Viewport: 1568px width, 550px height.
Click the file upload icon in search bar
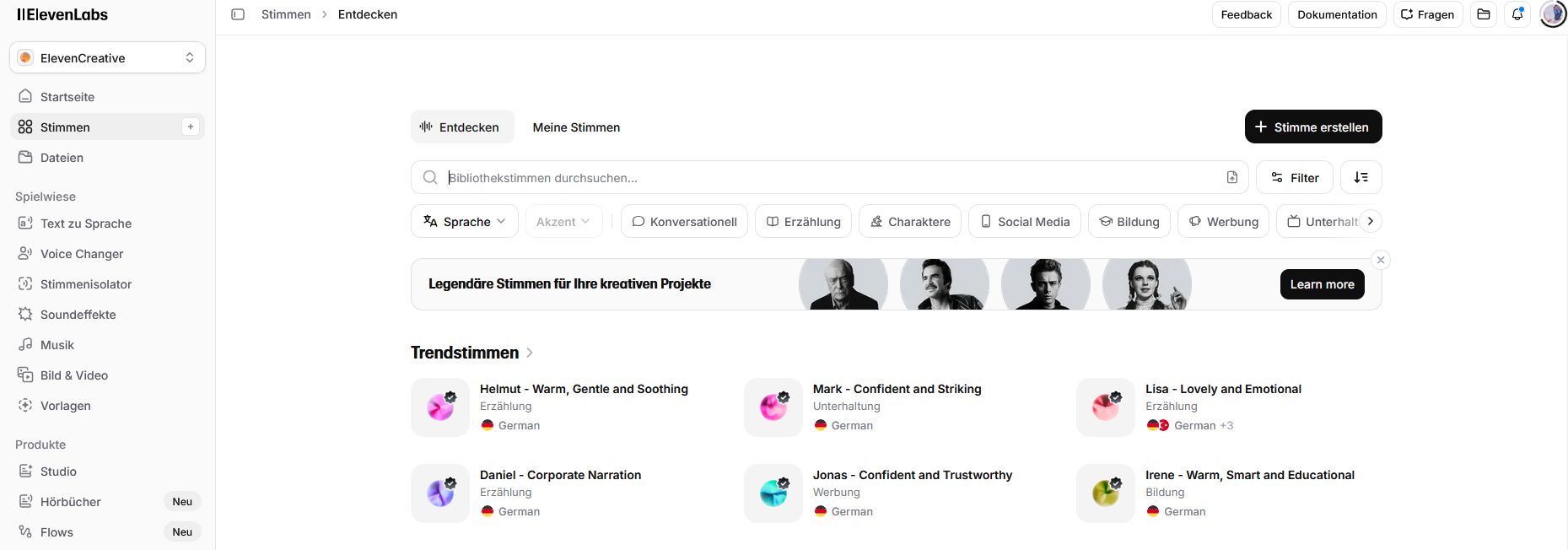pyautogui.click(x=1232, y=177)
